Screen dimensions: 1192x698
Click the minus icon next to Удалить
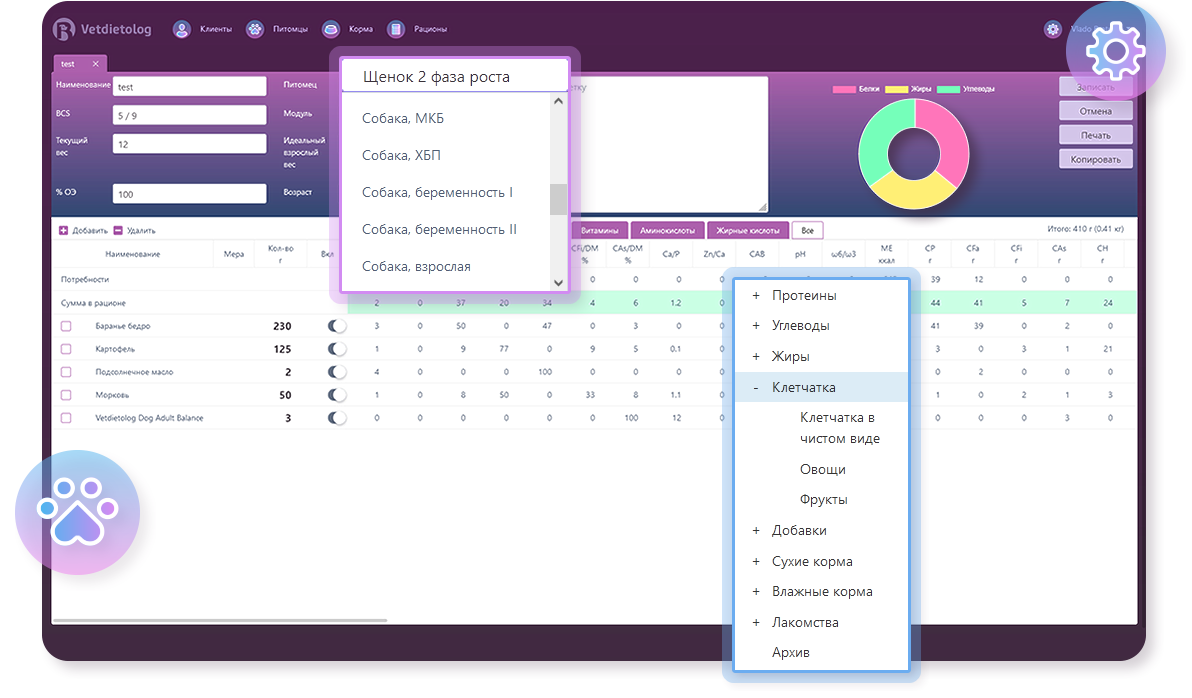[x=118, y=230]
